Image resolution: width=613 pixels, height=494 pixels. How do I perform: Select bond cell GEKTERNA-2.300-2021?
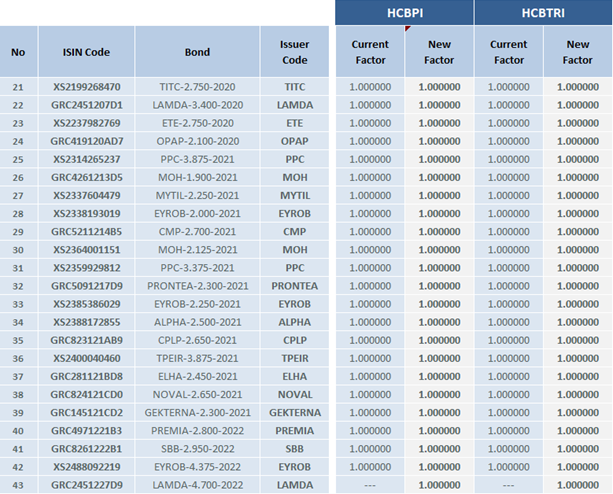197,412
